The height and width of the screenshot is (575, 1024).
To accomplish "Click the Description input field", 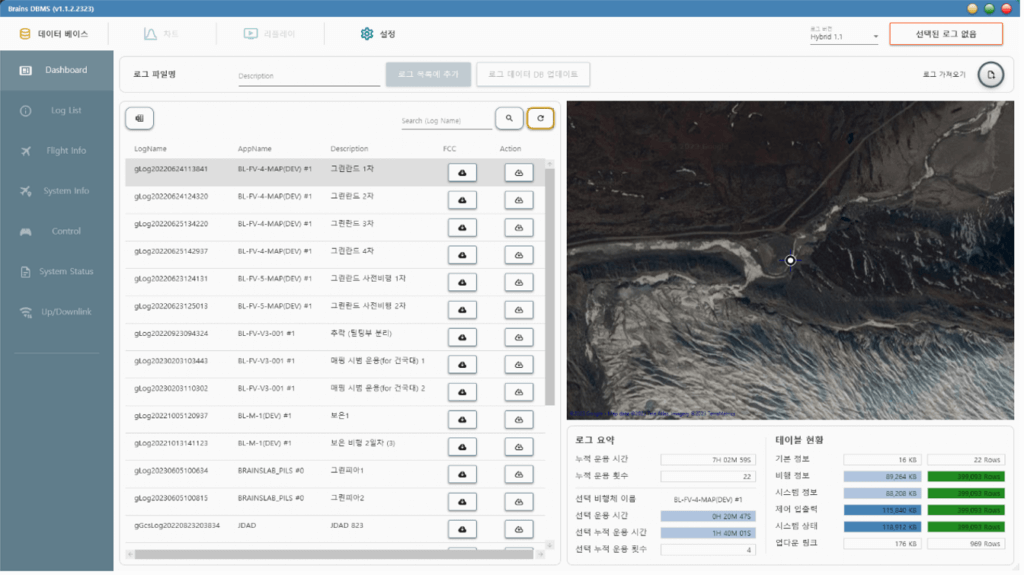I will click(x=308, y=76).
